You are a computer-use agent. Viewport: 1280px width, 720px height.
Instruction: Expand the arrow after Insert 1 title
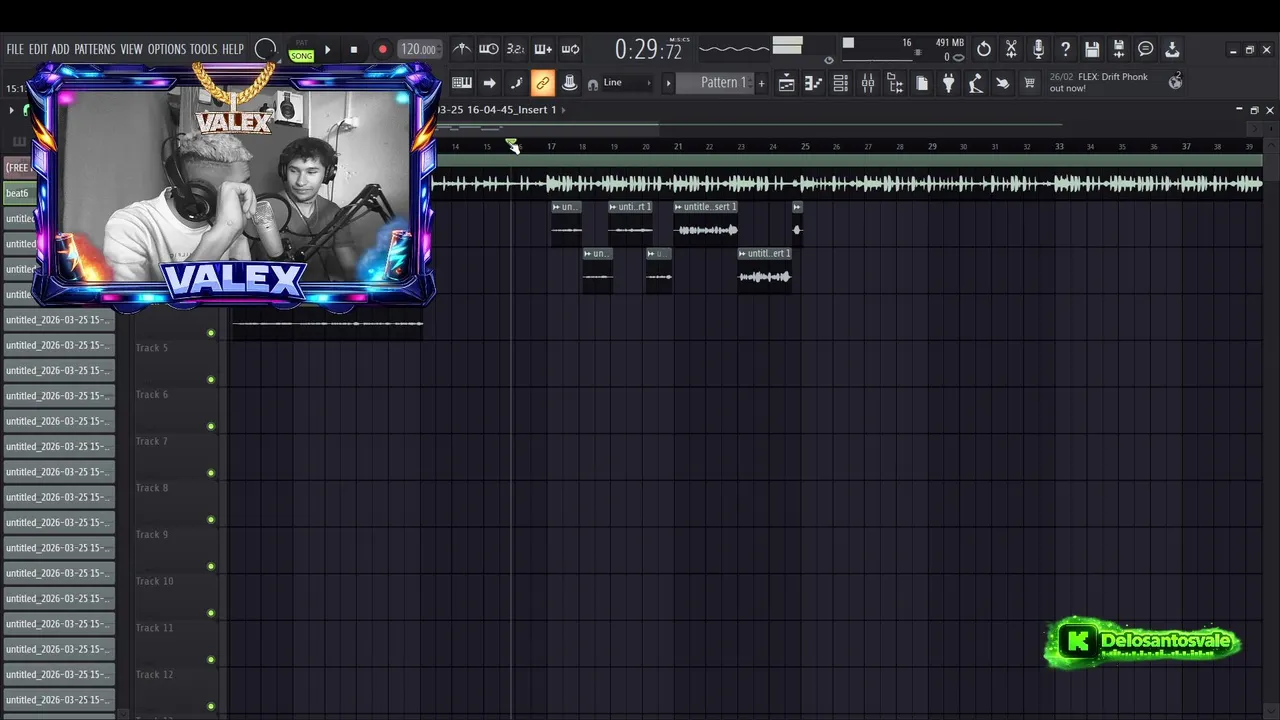563,110
